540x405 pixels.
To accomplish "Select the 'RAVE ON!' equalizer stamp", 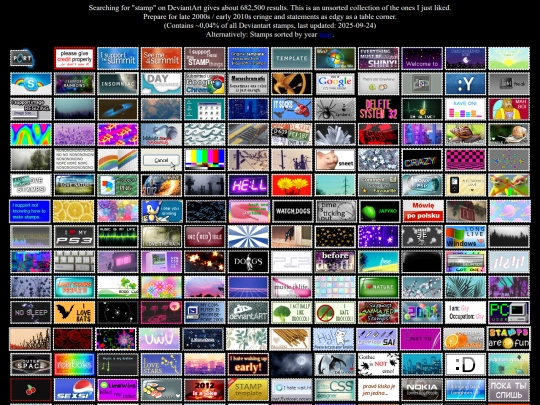I will 465,110.
